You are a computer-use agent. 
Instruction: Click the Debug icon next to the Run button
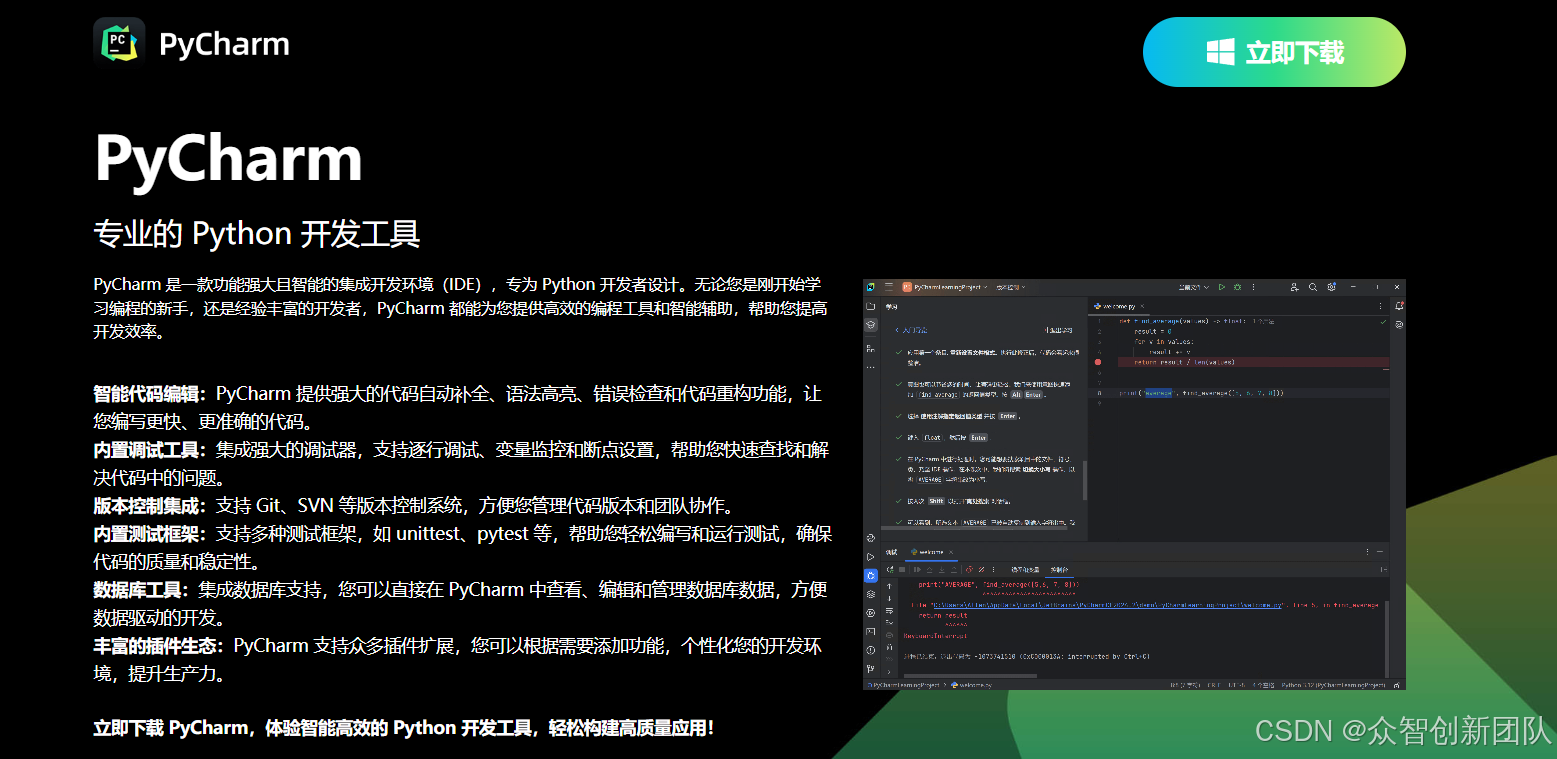(x=1236, y=287)
